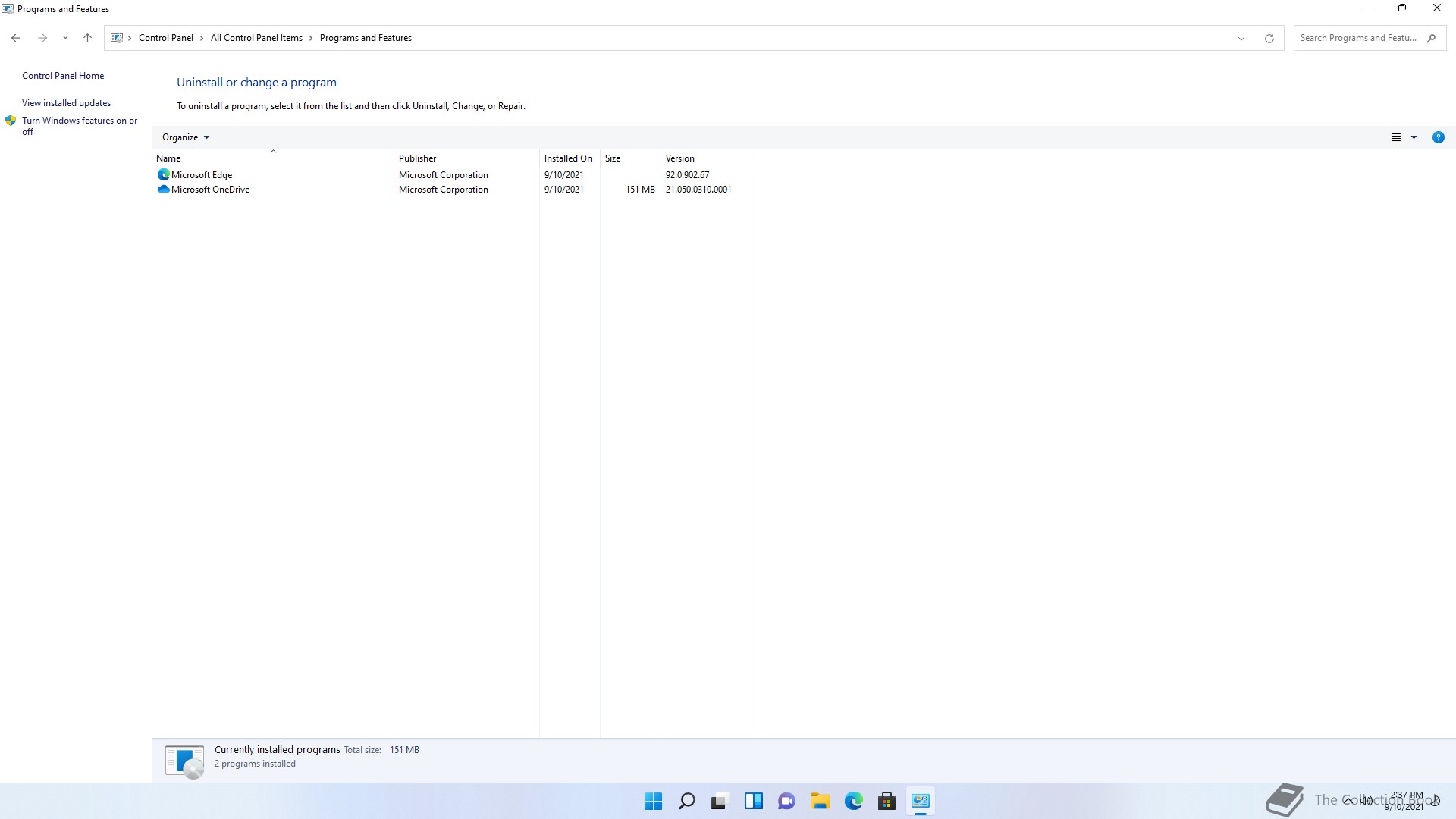Launch Microsoft Edge from taskbar
This screenshot has height=819, width=1456.
click(x=853, y=801)
